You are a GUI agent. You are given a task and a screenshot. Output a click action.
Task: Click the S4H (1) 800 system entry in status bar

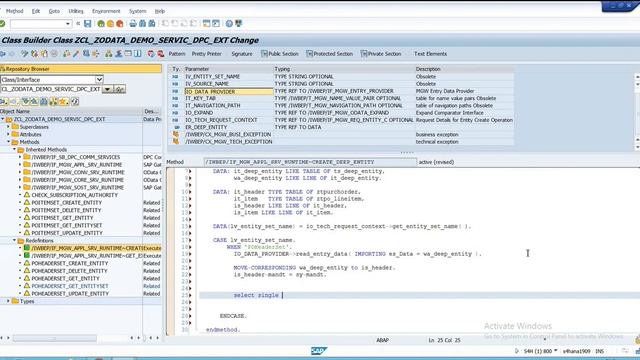(x=540, y=351)
